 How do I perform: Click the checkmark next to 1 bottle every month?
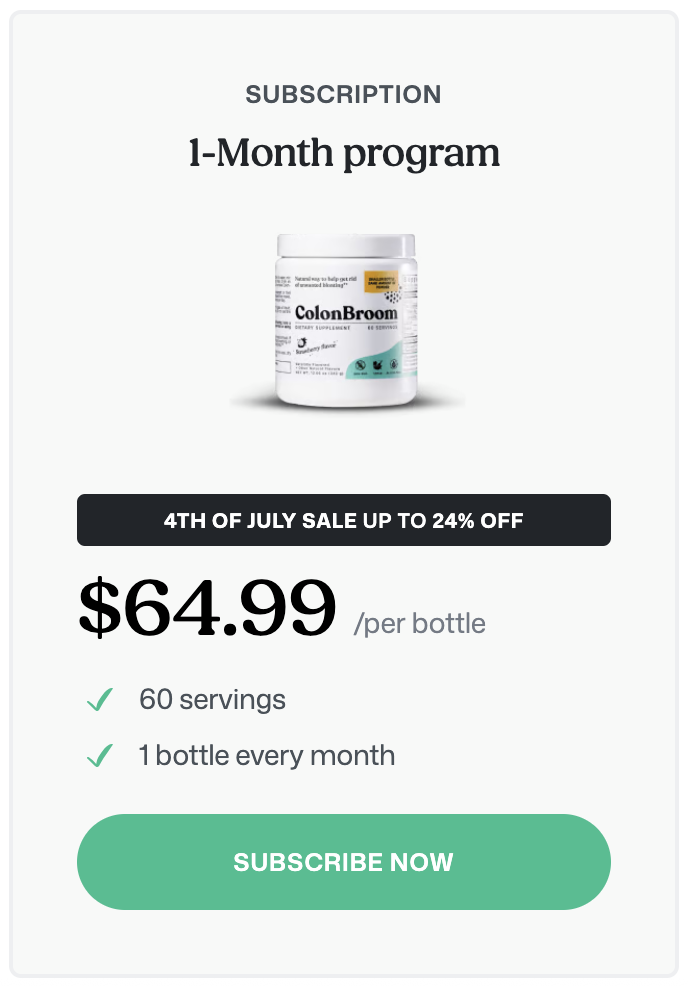[x=100, y=755]
